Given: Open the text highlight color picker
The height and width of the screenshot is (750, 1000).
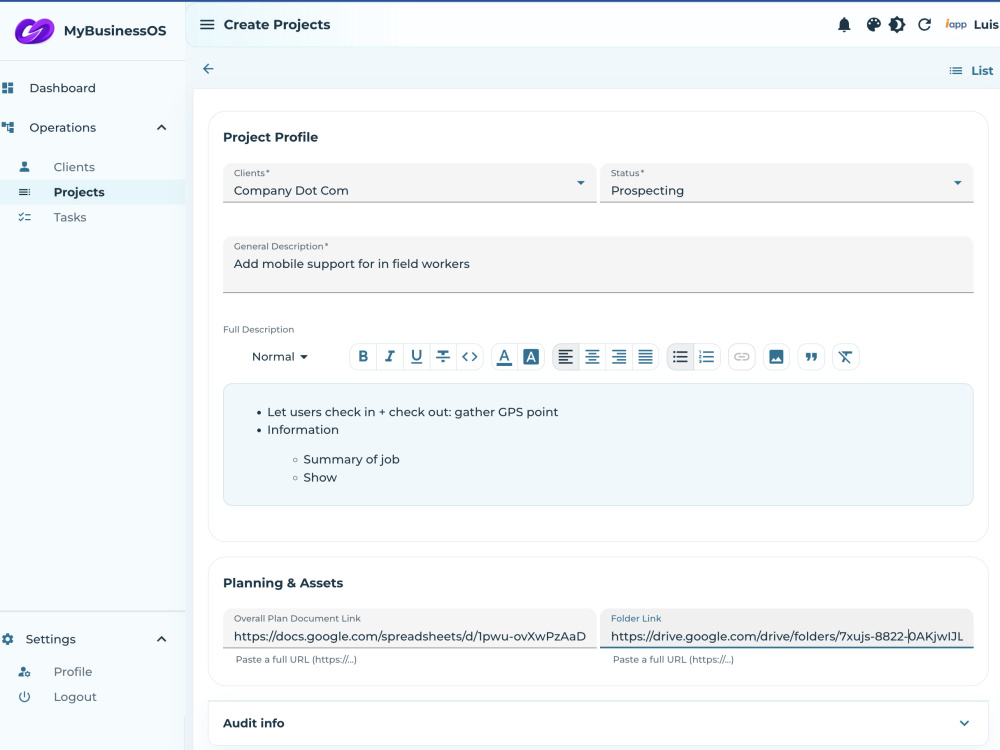Looking at the screenshot, I should pyautogui.click(x=531, y=357).
